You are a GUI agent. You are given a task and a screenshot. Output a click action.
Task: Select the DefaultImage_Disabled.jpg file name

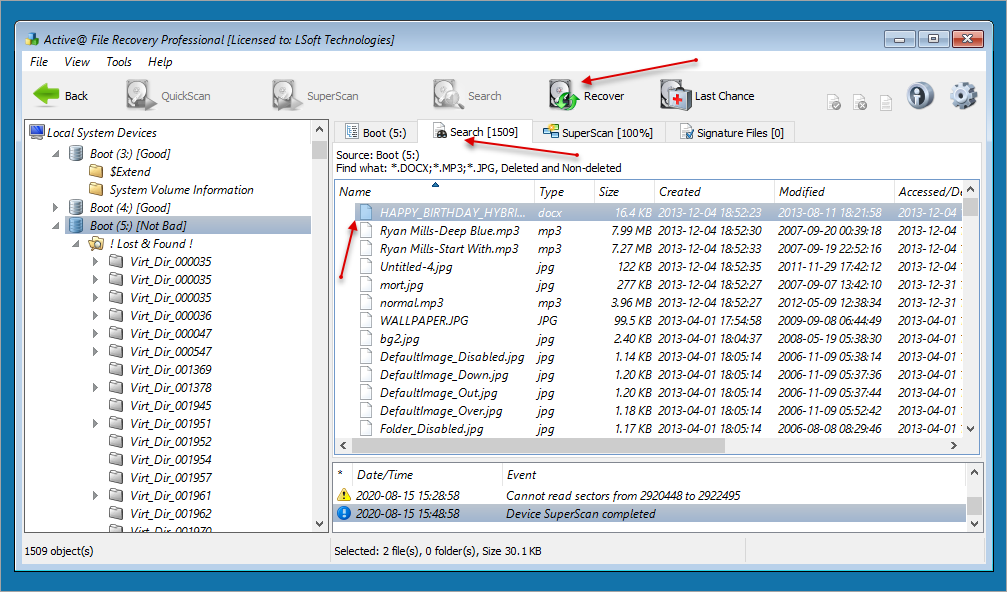[451, 356]
